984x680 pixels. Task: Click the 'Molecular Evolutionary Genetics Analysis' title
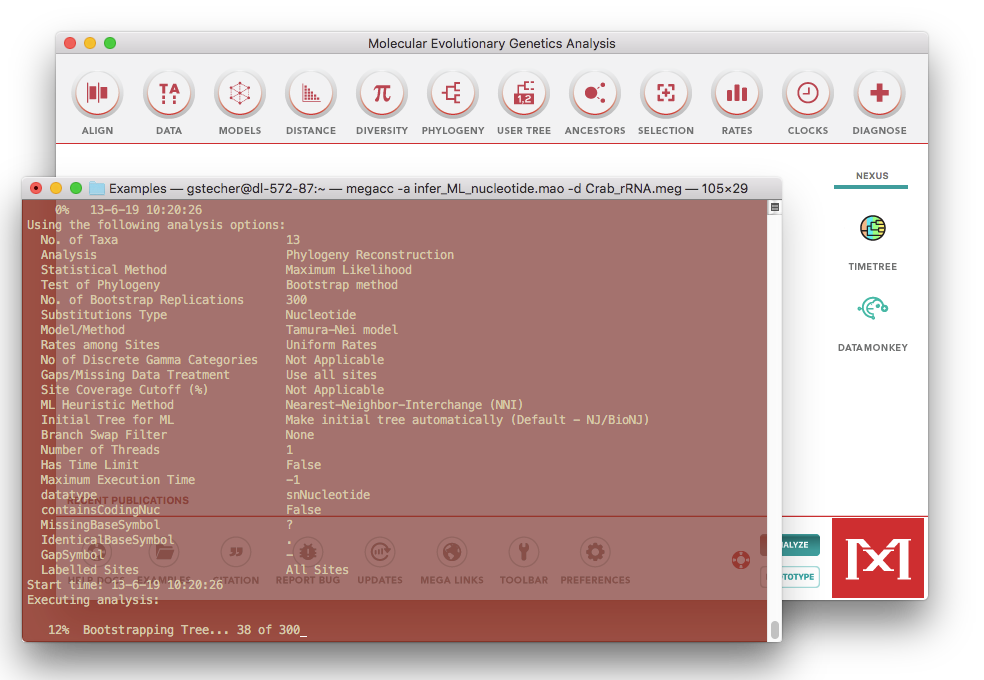click(x=491, y=43)
